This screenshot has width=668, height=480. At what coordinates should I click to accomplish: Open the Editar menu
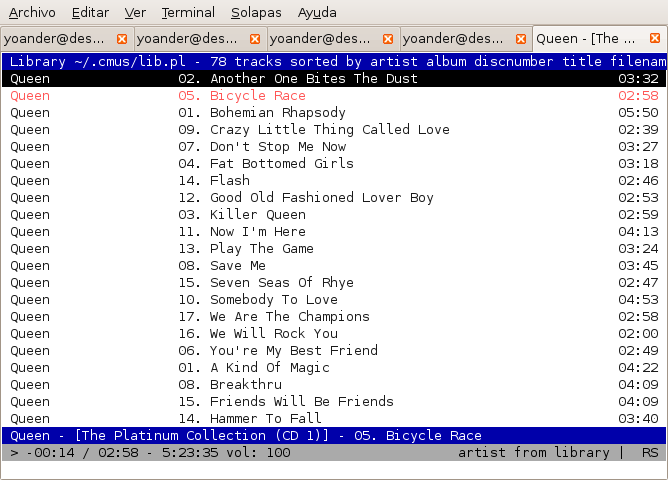click(90, 13)
